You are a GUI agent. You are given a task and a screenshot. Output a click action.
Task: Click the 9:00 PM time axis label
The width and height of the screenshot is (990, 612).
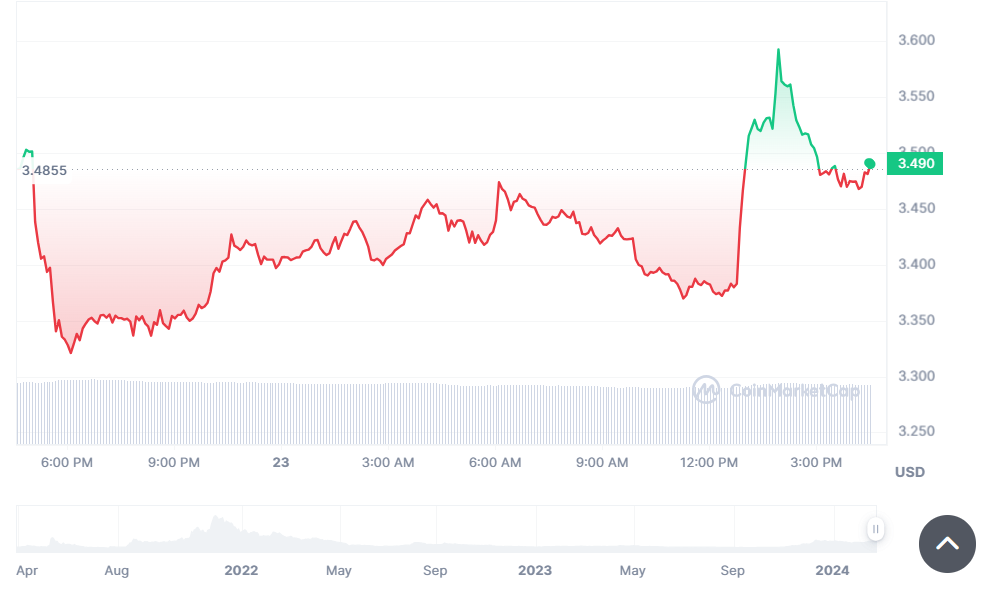[x=174, y=462]
